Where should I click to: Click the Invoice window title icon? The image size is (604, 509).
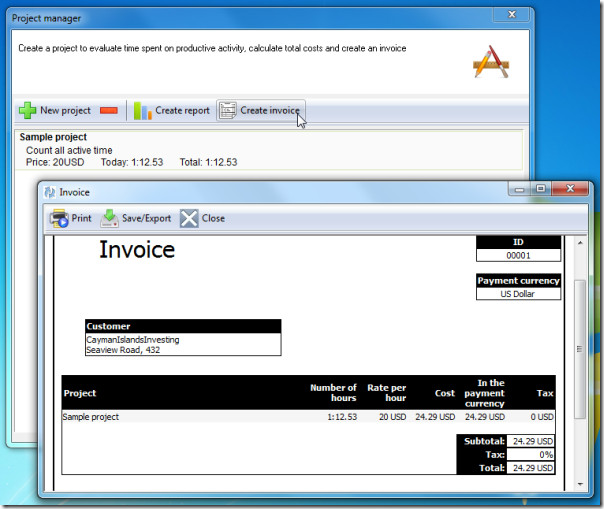[50, 192]
